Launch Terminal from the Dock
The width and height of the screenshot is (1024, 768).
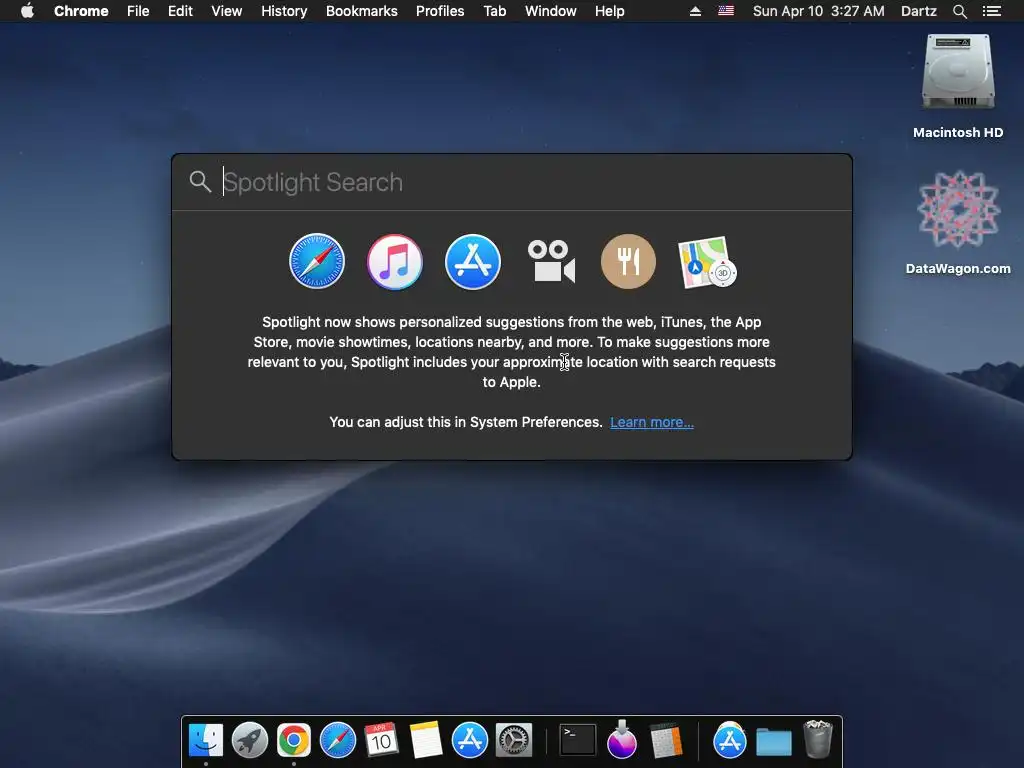click(578, 740)
